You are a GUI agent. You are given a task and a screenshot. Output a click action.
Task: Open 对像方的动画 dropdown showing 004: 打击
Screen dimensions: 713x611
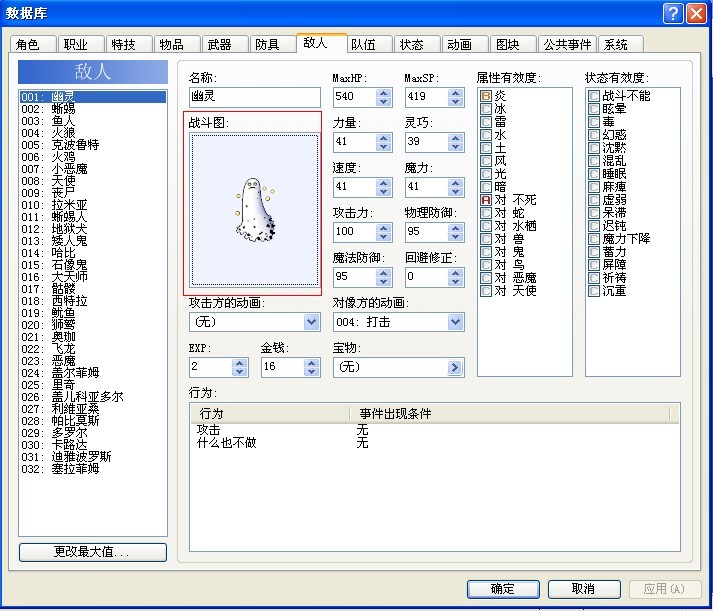[x=455, y=322]
